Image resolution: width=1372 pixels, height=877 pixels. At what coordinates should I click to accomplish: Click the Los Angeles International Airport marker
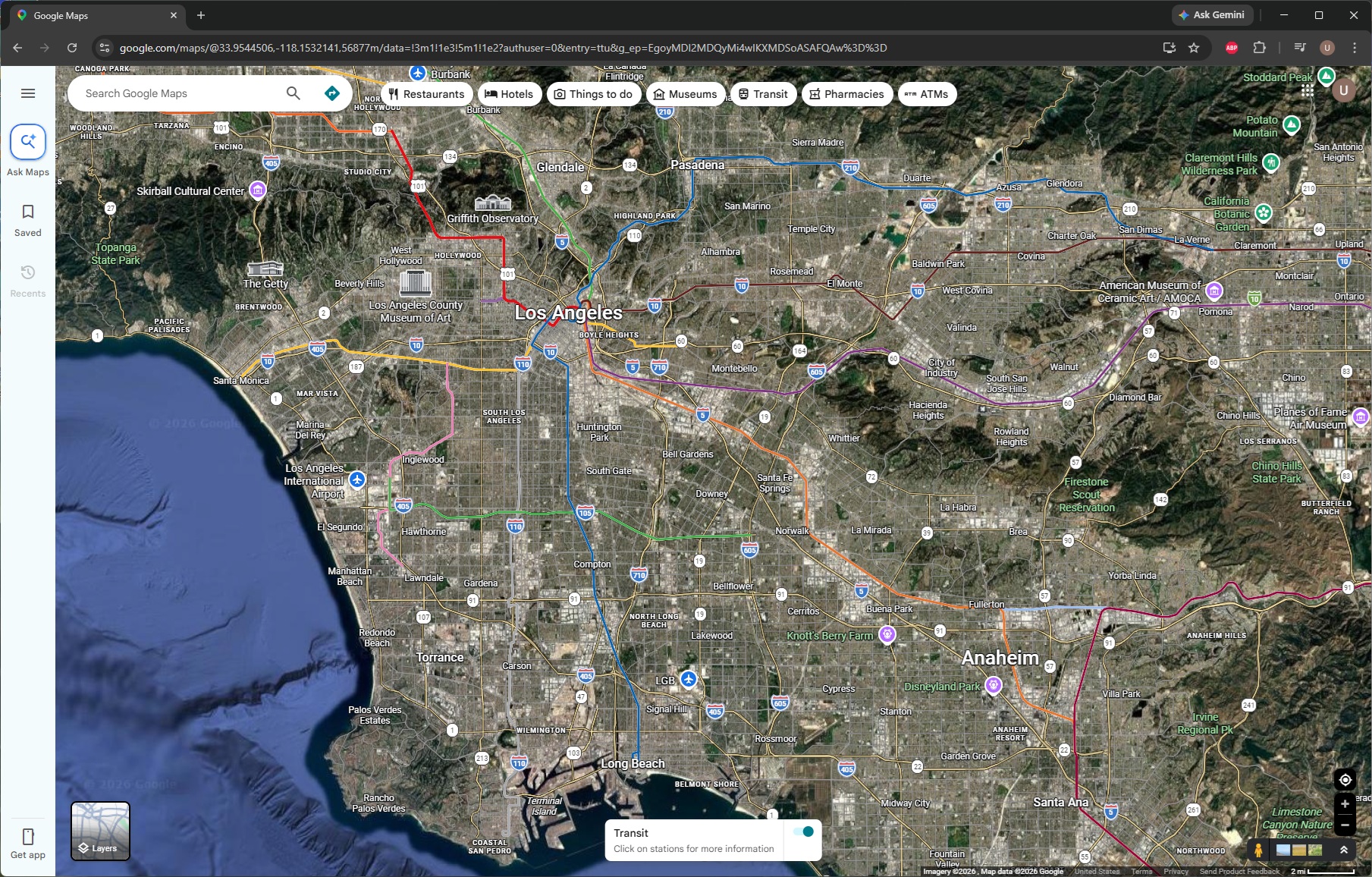tap(357, 479)
